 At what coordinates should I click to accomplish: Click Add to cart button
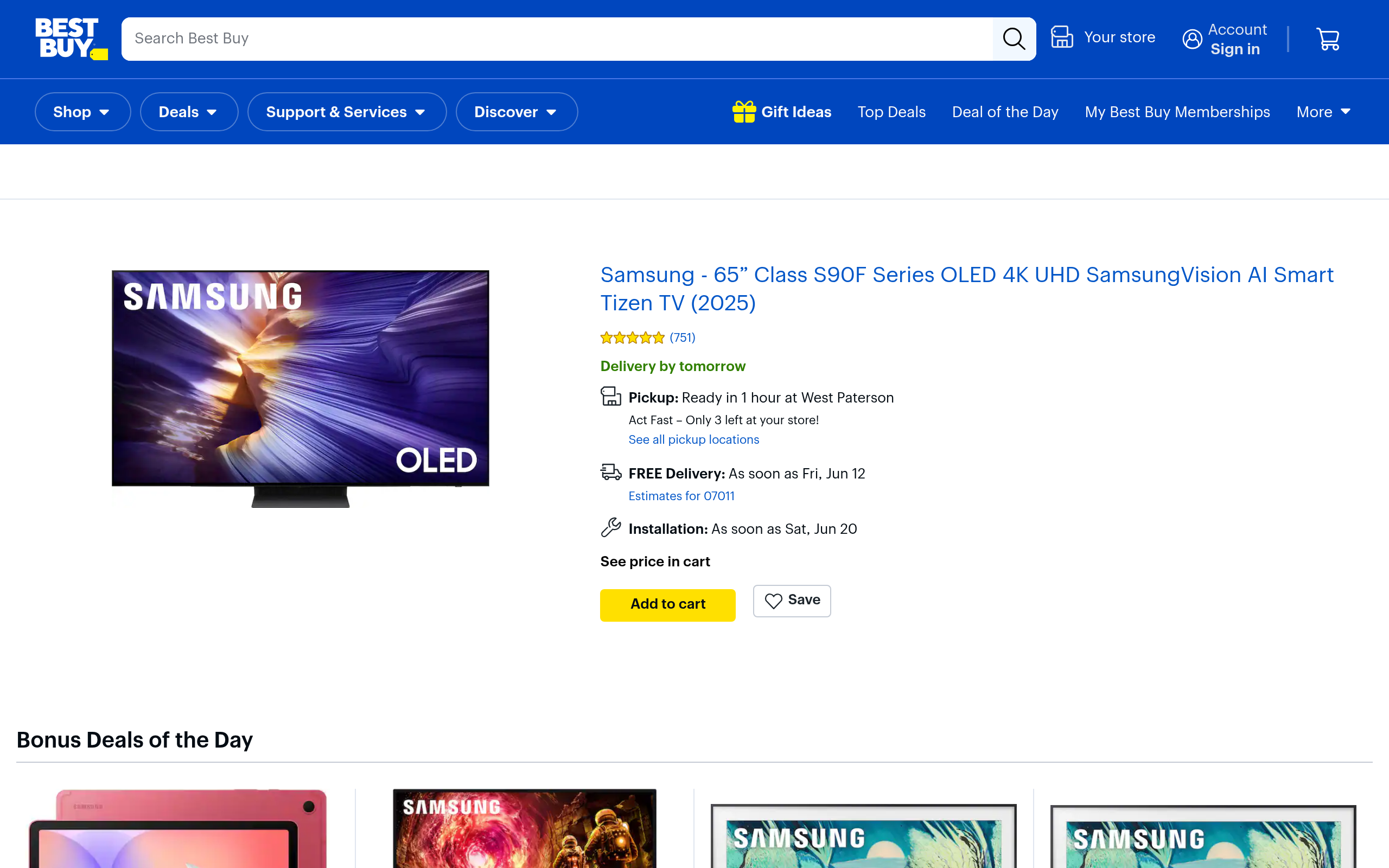(667, 604)
